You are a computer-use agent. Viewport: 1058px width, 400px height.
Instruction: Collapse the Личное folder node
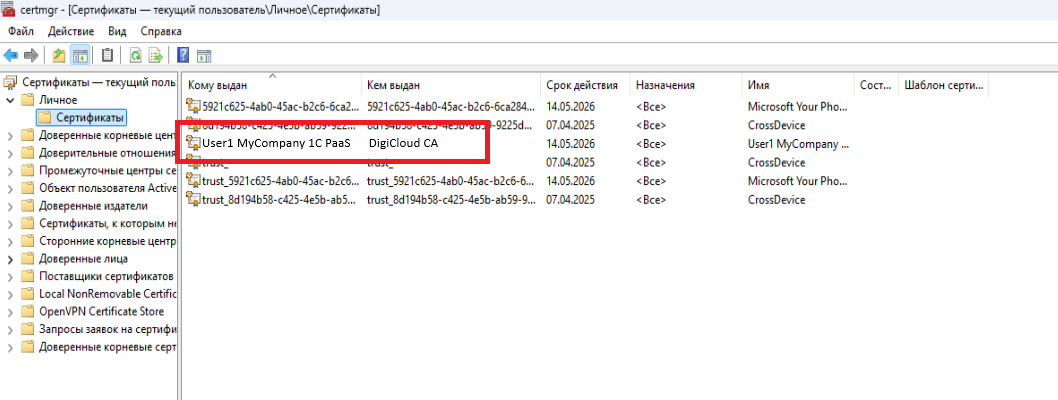(x=10, y=100)
